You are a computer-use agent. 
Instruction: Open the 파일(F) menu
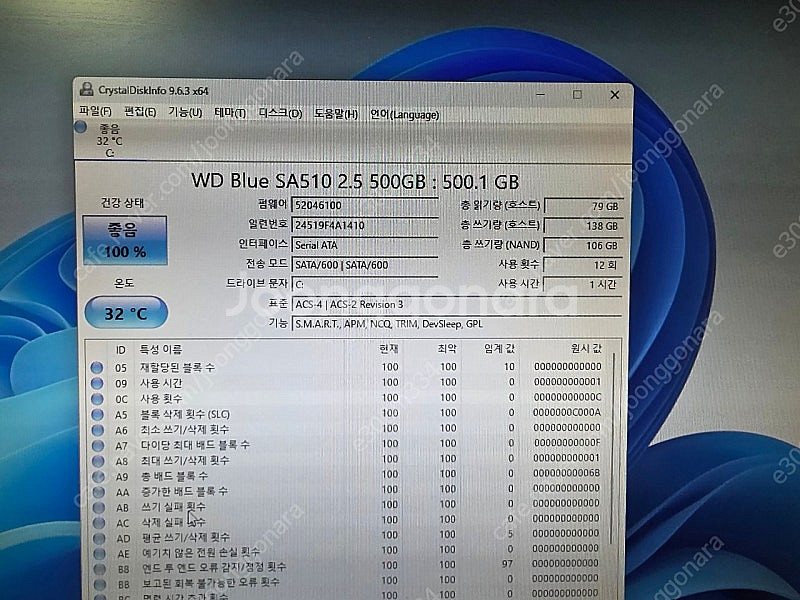click(x=95, y=111)
